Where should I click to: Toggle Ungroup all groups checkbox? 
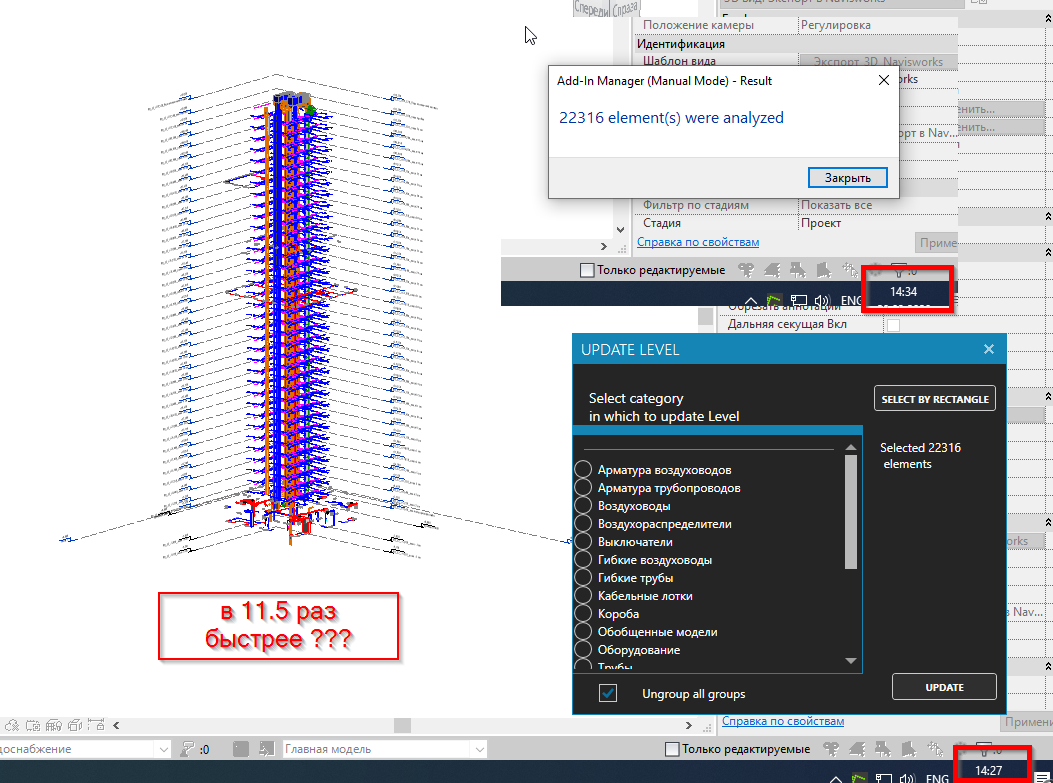608,693
